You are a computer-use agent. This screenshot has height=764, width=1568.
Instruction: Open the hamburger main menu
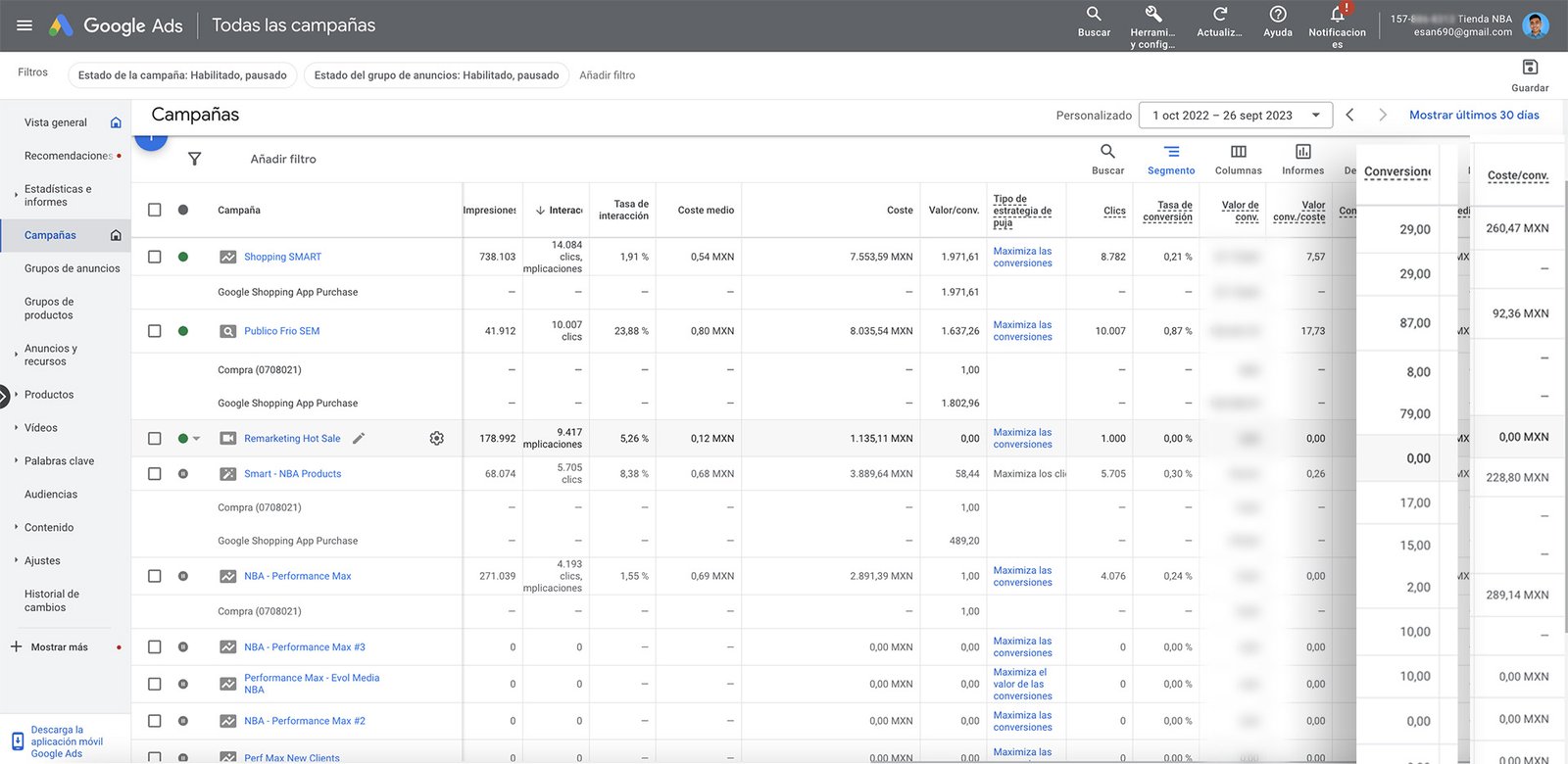(24, 25)
